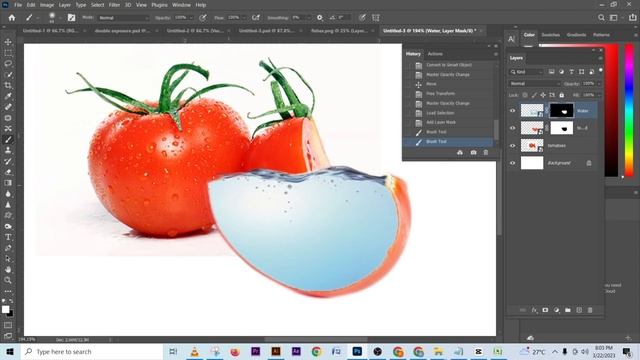Image resolution: width=640 pixels, height=360 pixels.
Task: Open layer Fill dropdown
Action: tap(599, 95)
